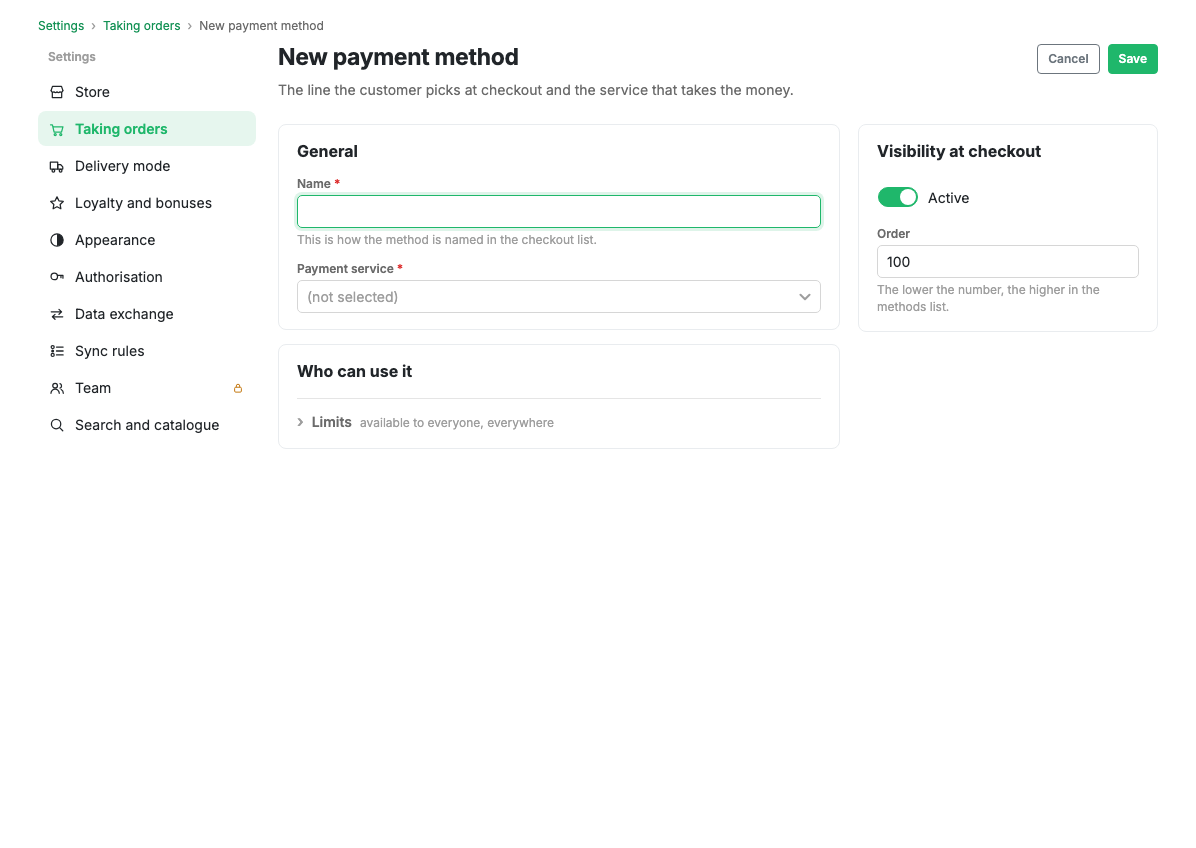
Task: Follow the Settings breadcrumb link
Action: (x=61, y=26)
